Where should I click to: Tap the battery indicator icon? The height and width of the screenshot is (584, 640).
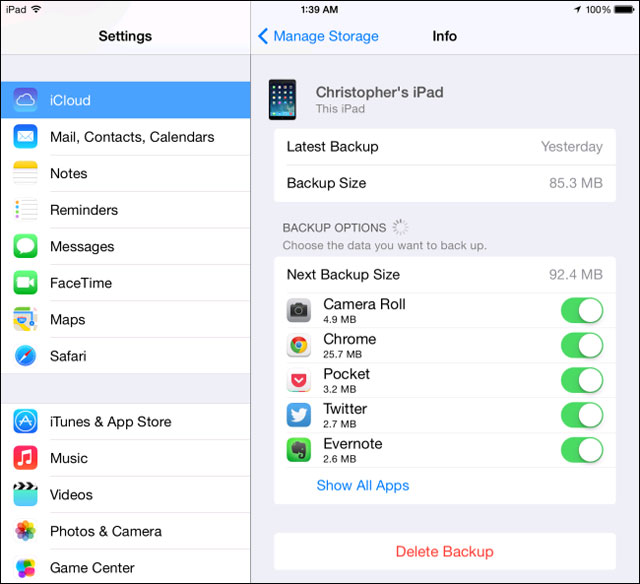624,9
